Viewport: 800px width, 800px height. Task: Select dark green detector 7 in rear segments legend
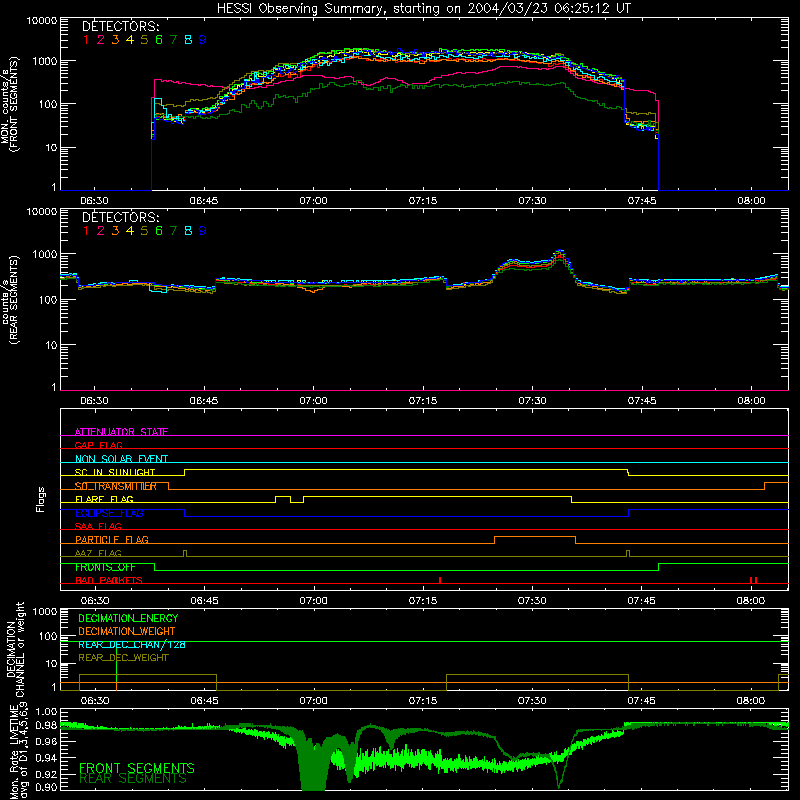(173, 231)
